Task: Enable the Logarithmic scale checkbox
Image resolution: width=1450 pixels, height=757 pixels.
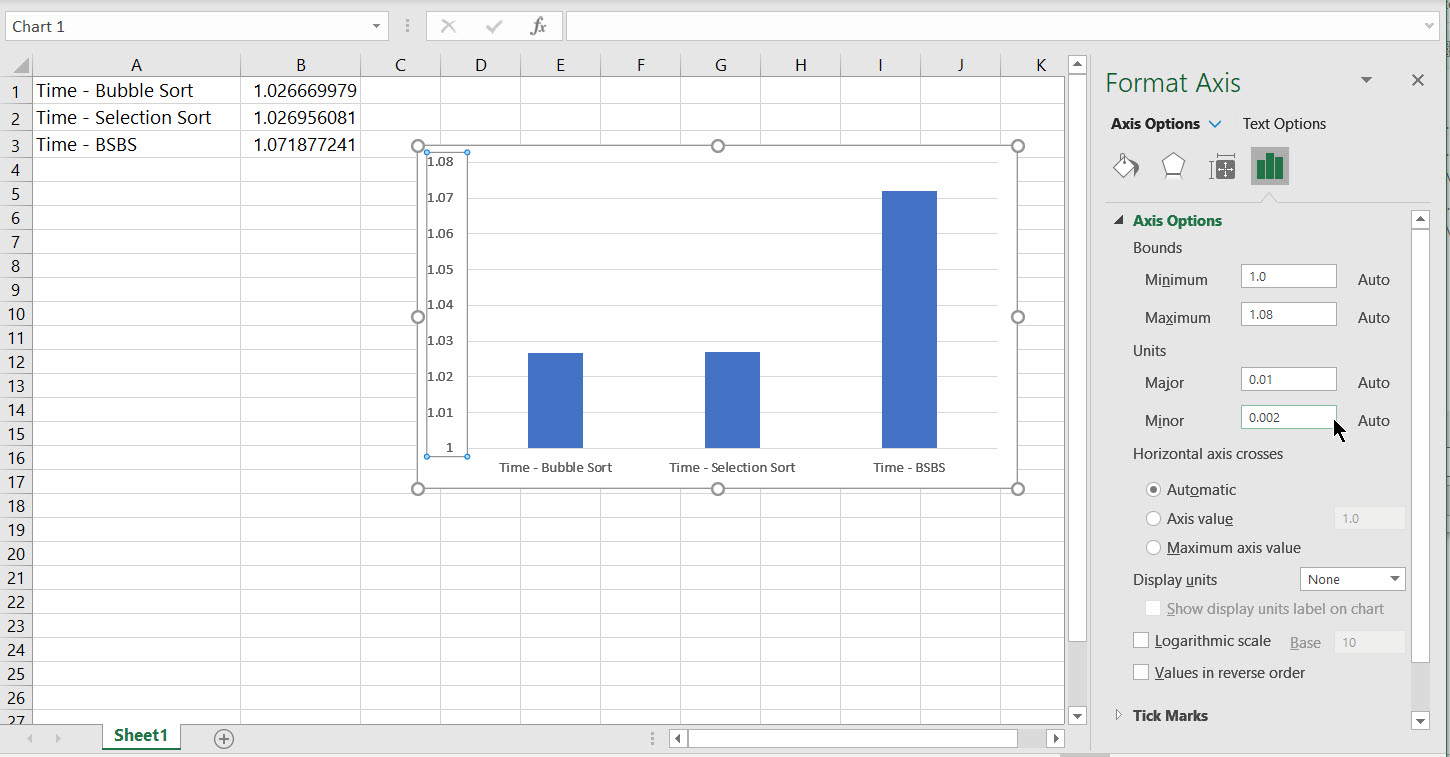Action: click(x=1141, y=641)
